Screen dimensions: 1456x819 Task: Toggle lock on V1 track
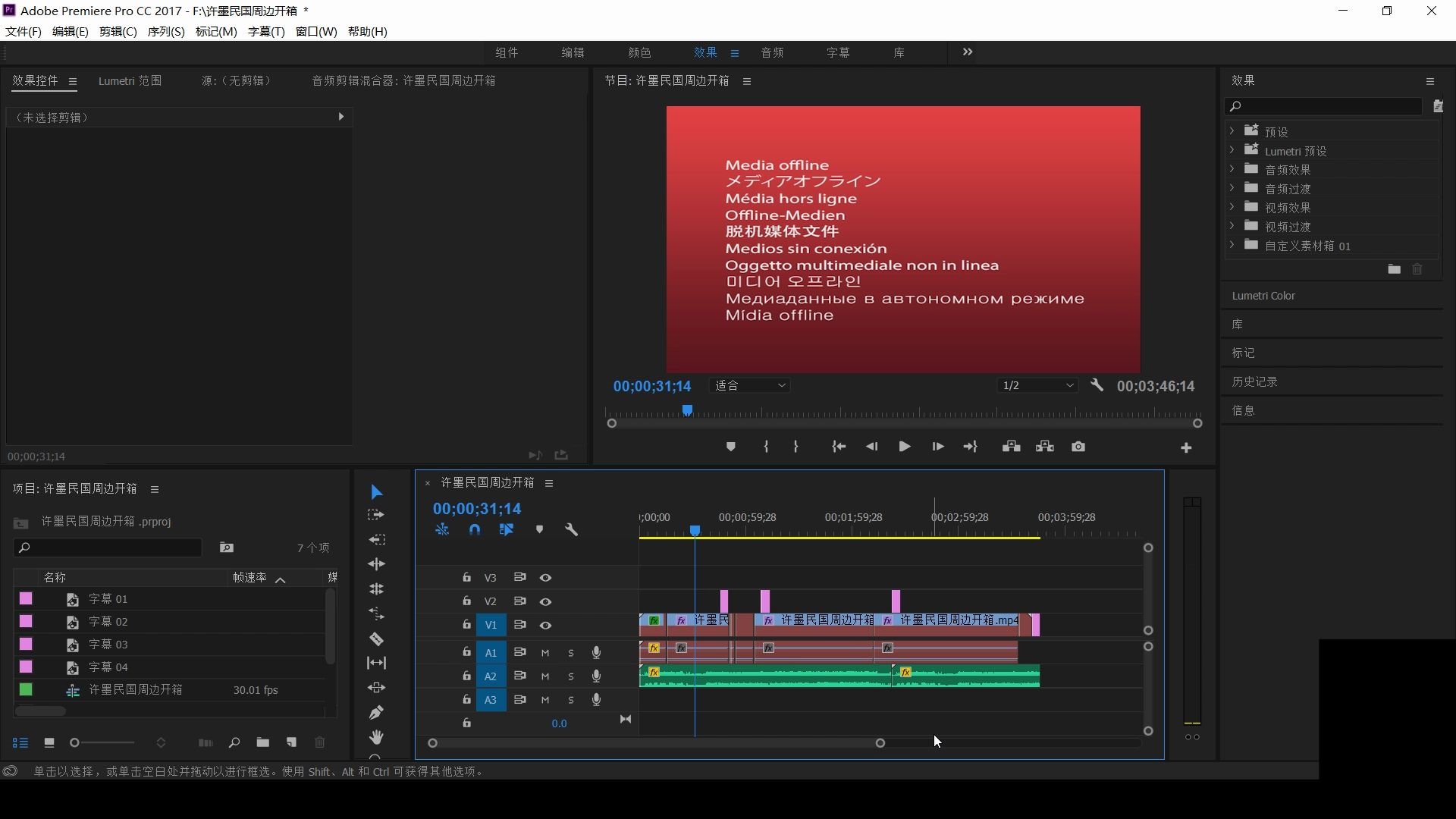click(466, 624)
